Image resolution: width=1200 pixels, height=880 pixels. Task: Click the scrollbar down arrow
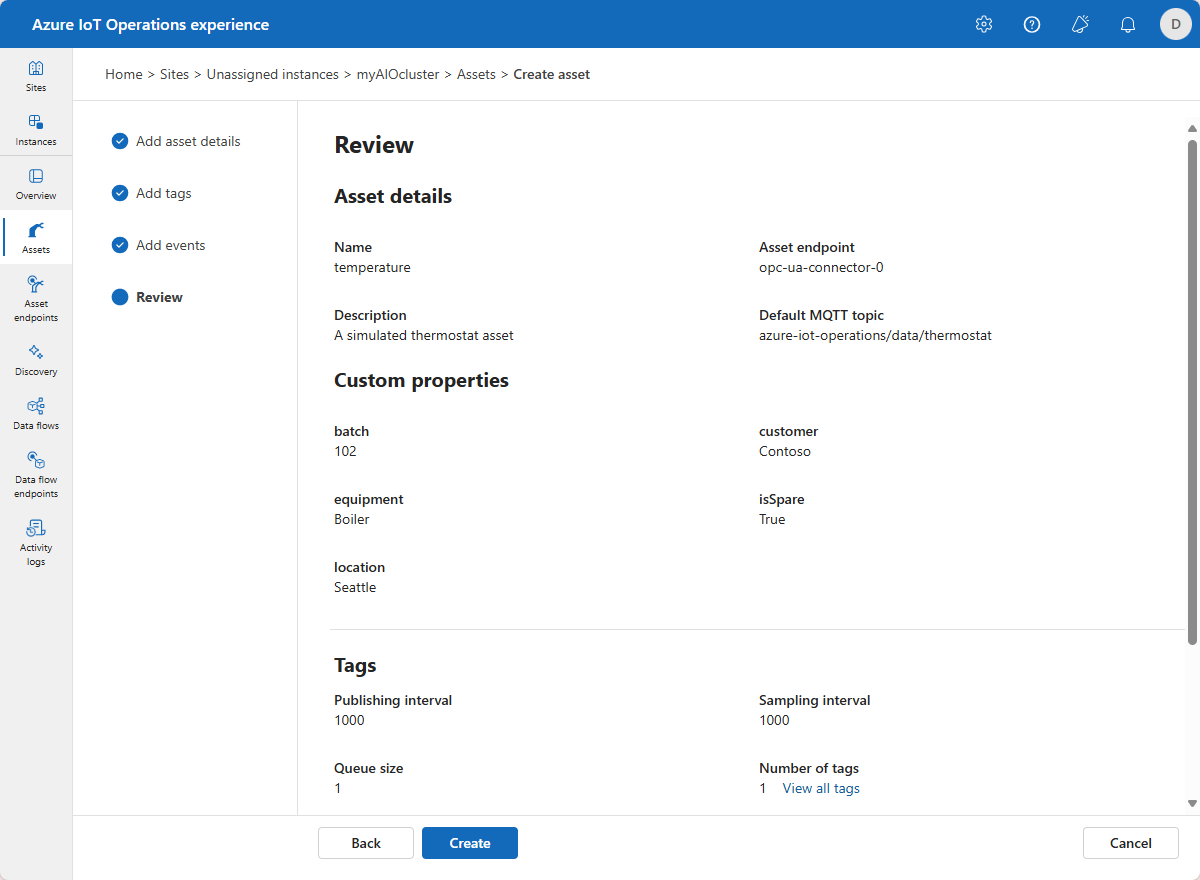point(1192,803)
